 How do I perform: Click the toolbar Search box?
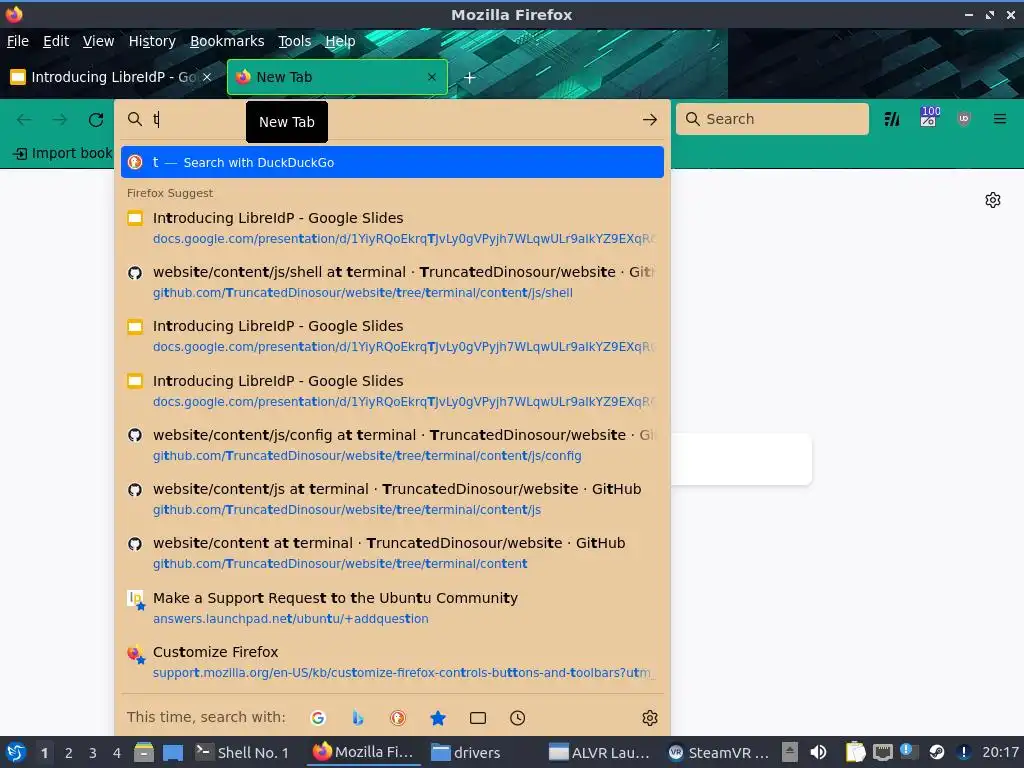(772, 119)
